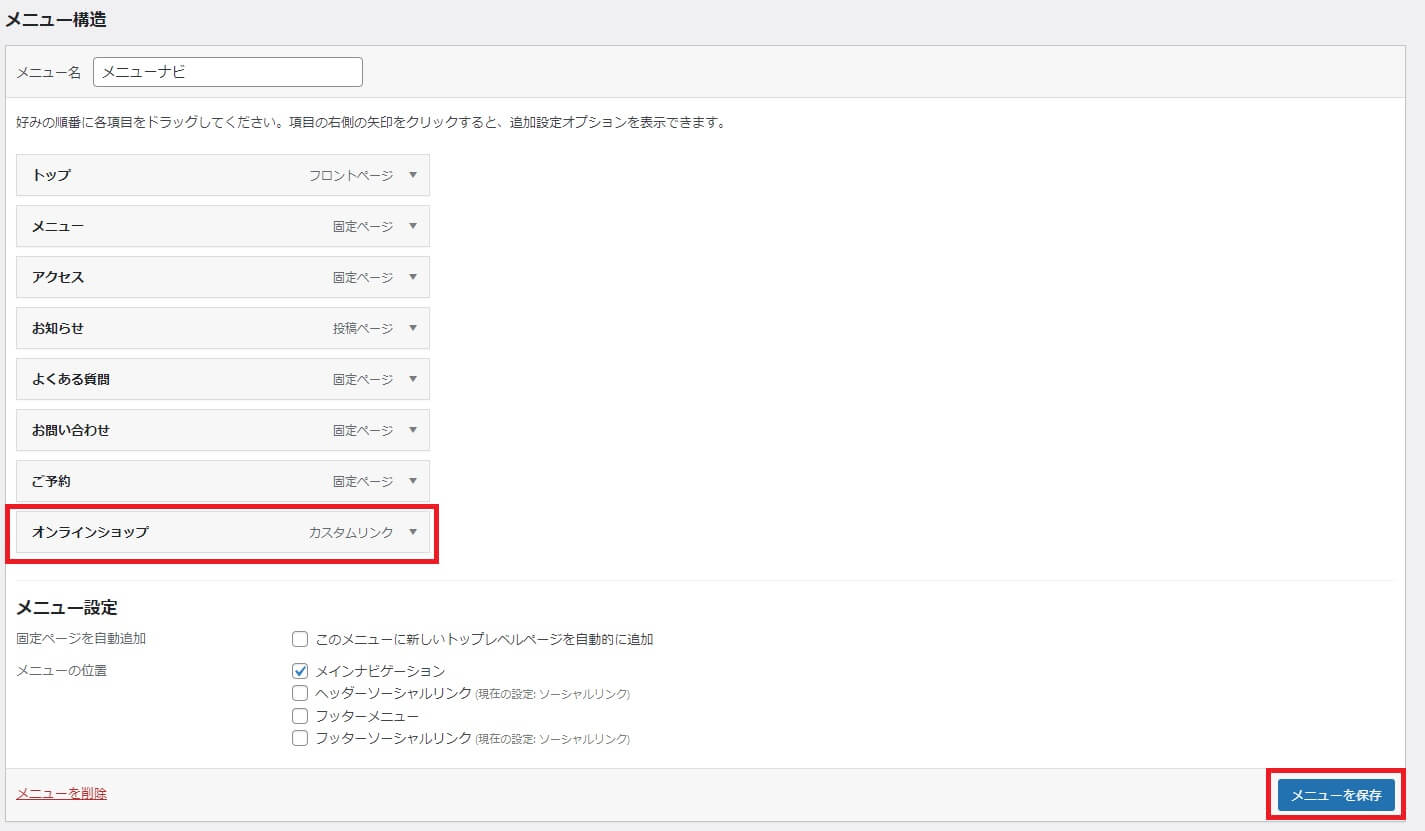This screenshot has height=831, width=1425.
Task: Click the メニューを保存 button
Action: click(1335, 795)
